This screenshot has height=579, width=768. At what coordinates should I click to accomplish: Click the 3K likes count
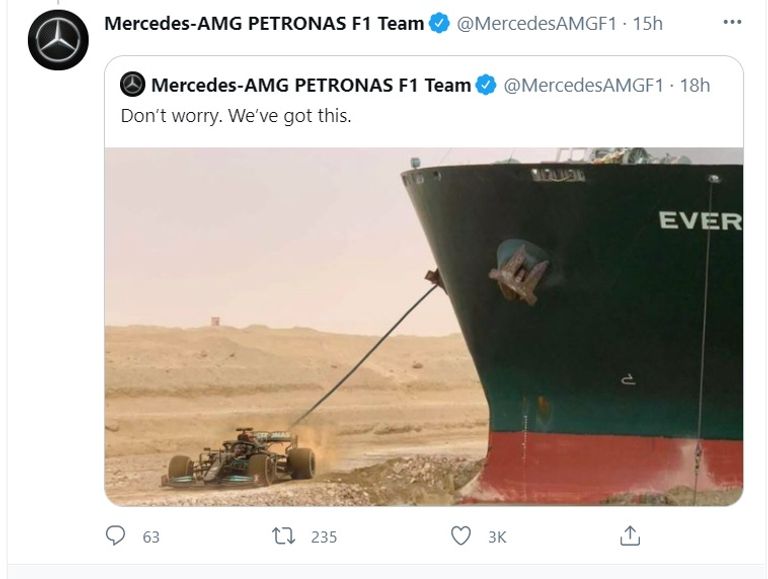point(497,537)
